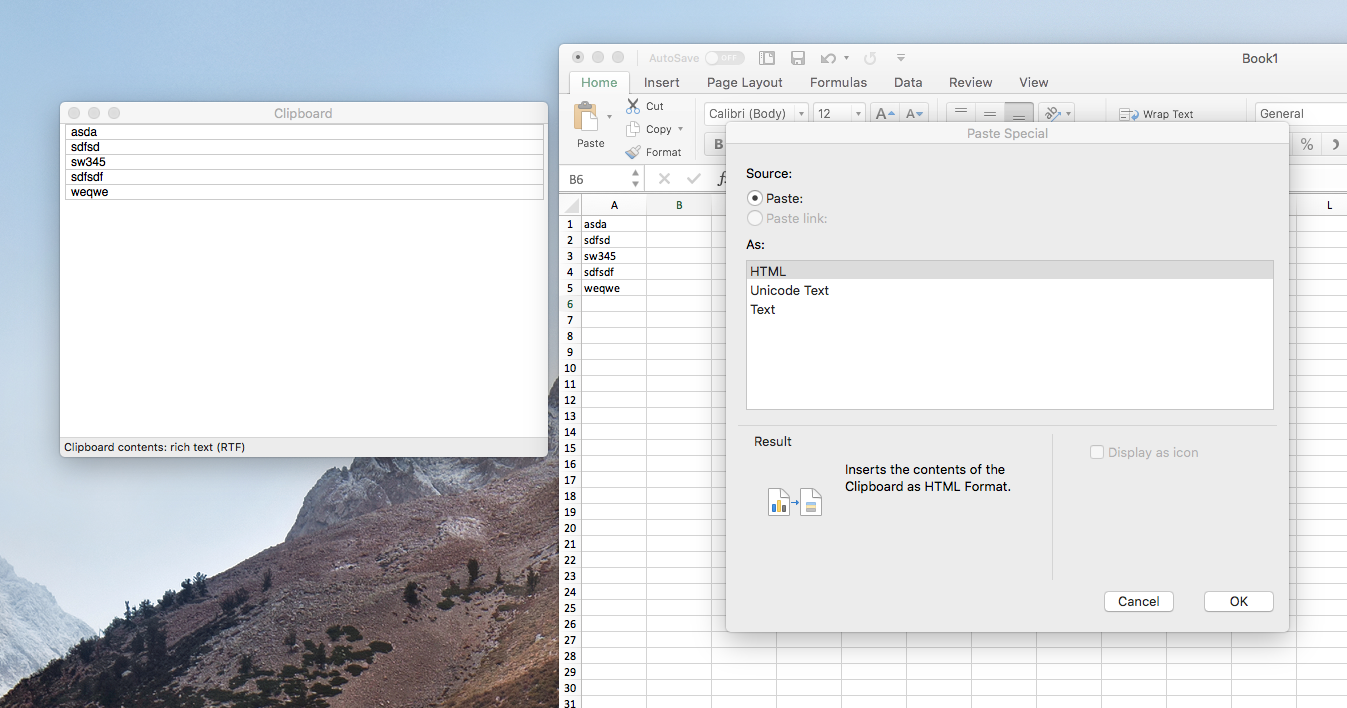Image resolution: width=1347 pixels, height=708 pixels.
Task: Click the Bold B icon
Action: (716, 145)
